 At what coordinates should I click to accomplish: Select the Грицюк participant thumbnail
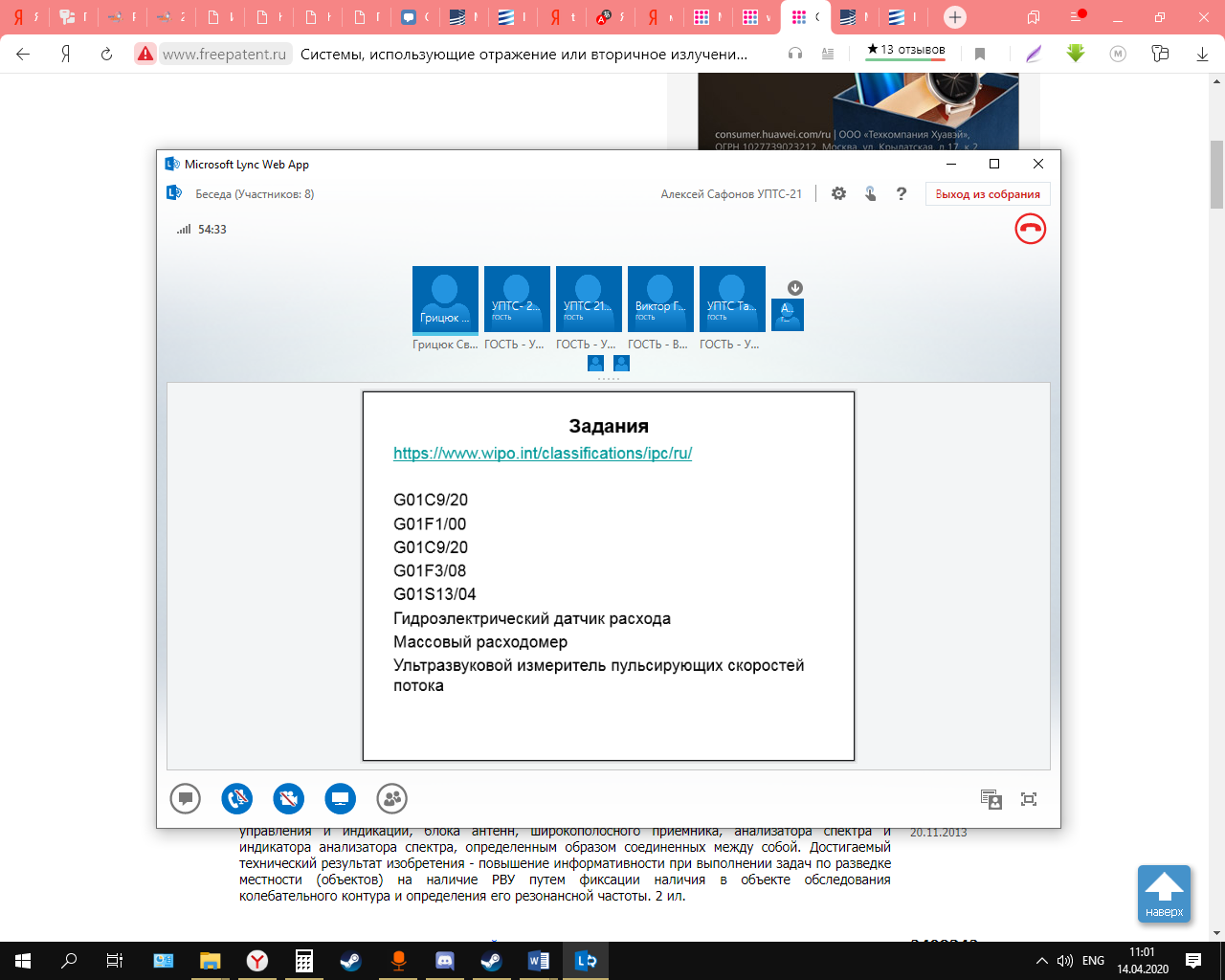[x=445, y=300]
